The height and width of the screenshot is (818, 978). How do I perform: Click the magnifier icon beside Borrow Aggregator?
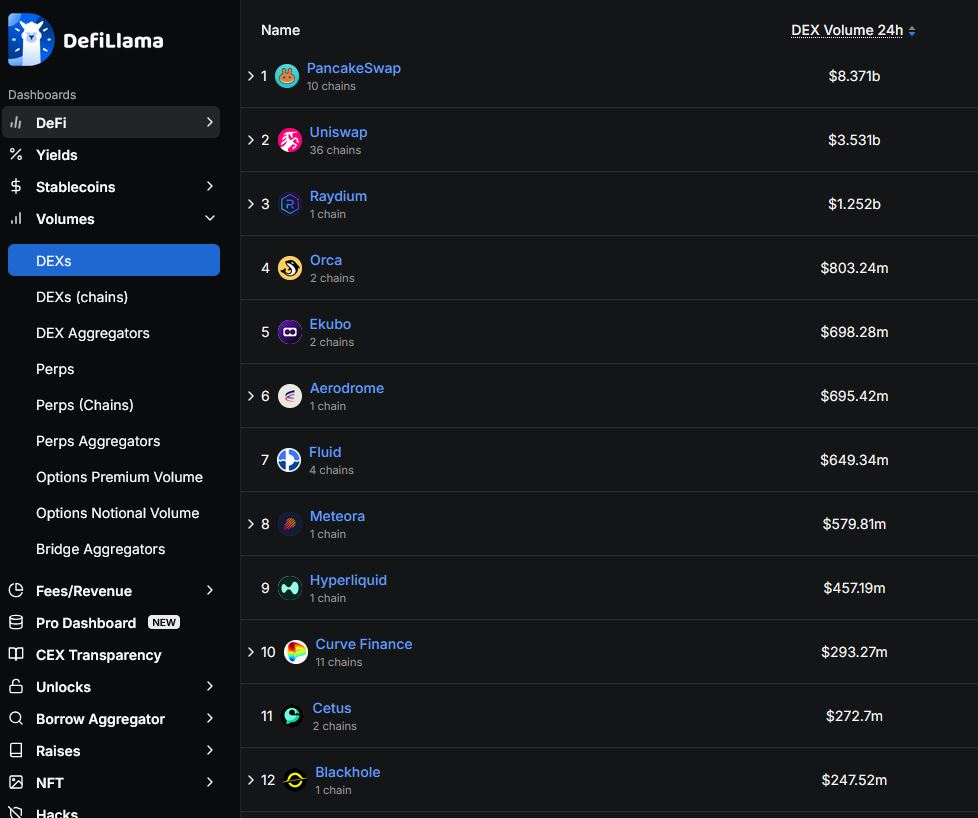click(x=14, y=718)
